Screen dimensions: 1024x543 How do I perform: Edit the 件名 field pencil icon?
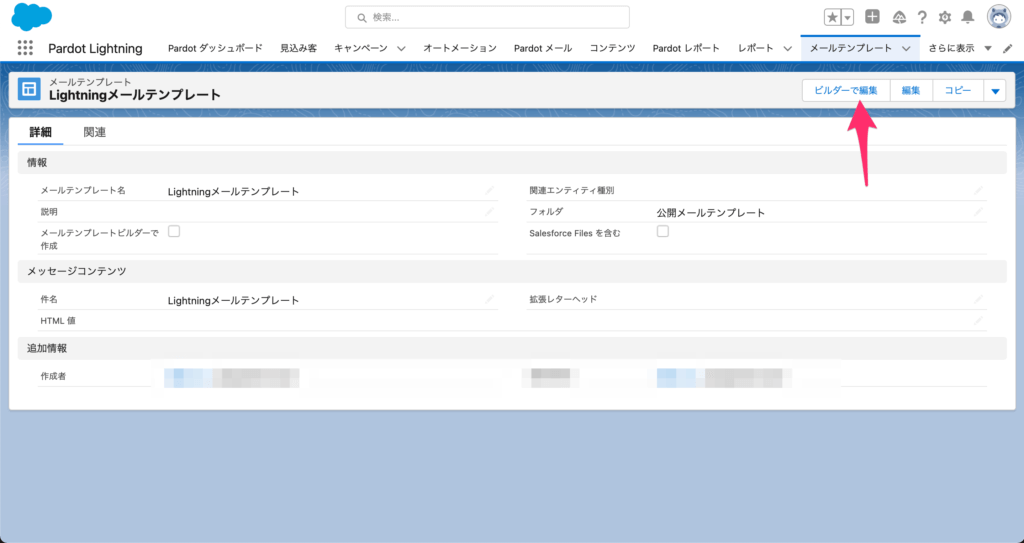pyautogui.click(x=489, y=299)
